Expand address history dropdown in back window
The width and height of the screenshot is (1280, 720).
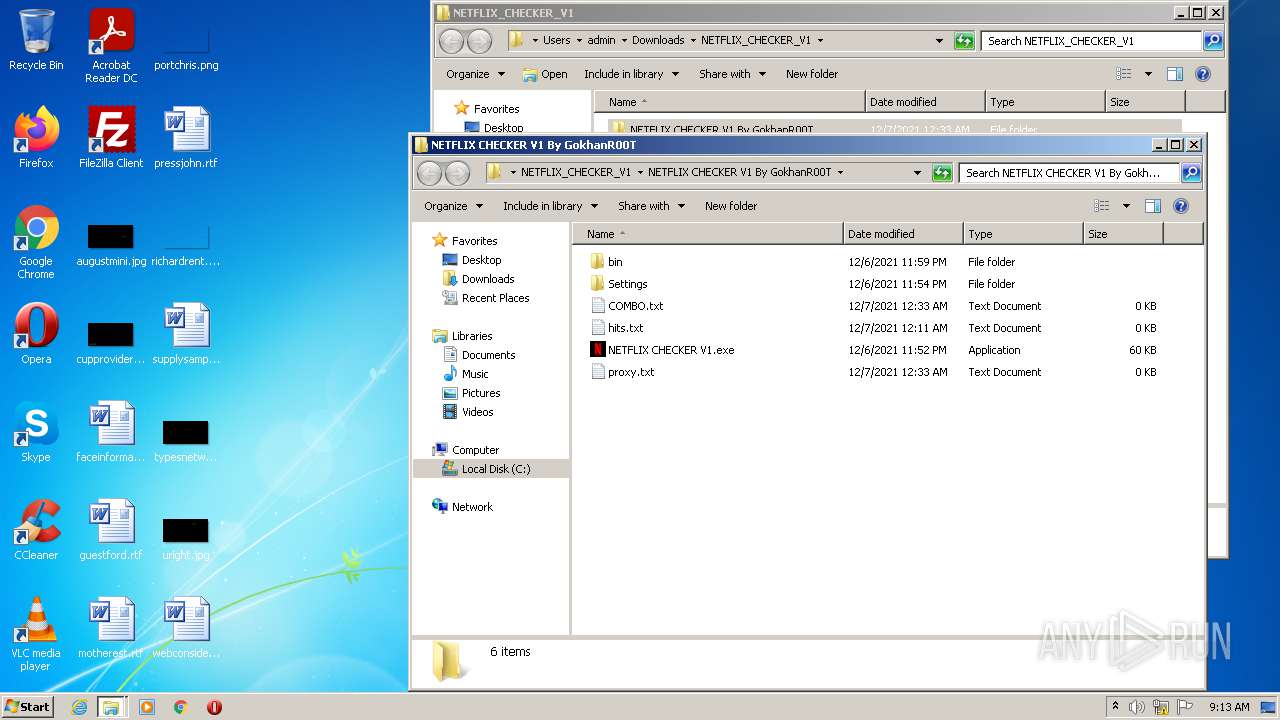939,41
